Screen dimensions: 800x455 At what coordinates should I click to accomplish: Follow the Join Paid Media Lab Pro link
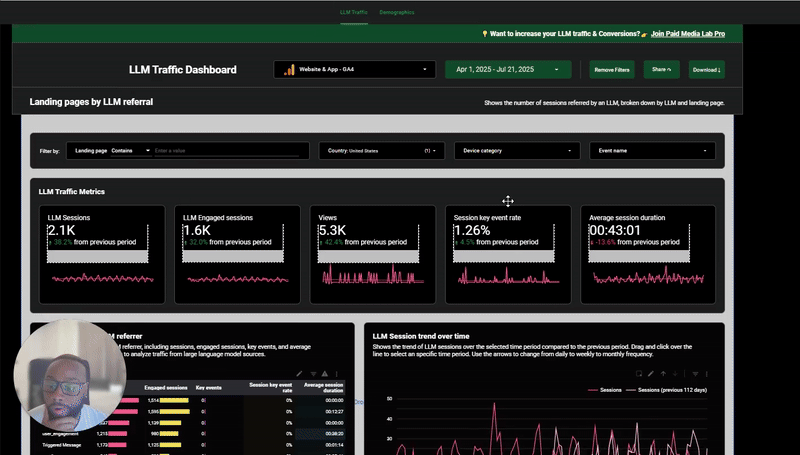click(x=688, y=34)
